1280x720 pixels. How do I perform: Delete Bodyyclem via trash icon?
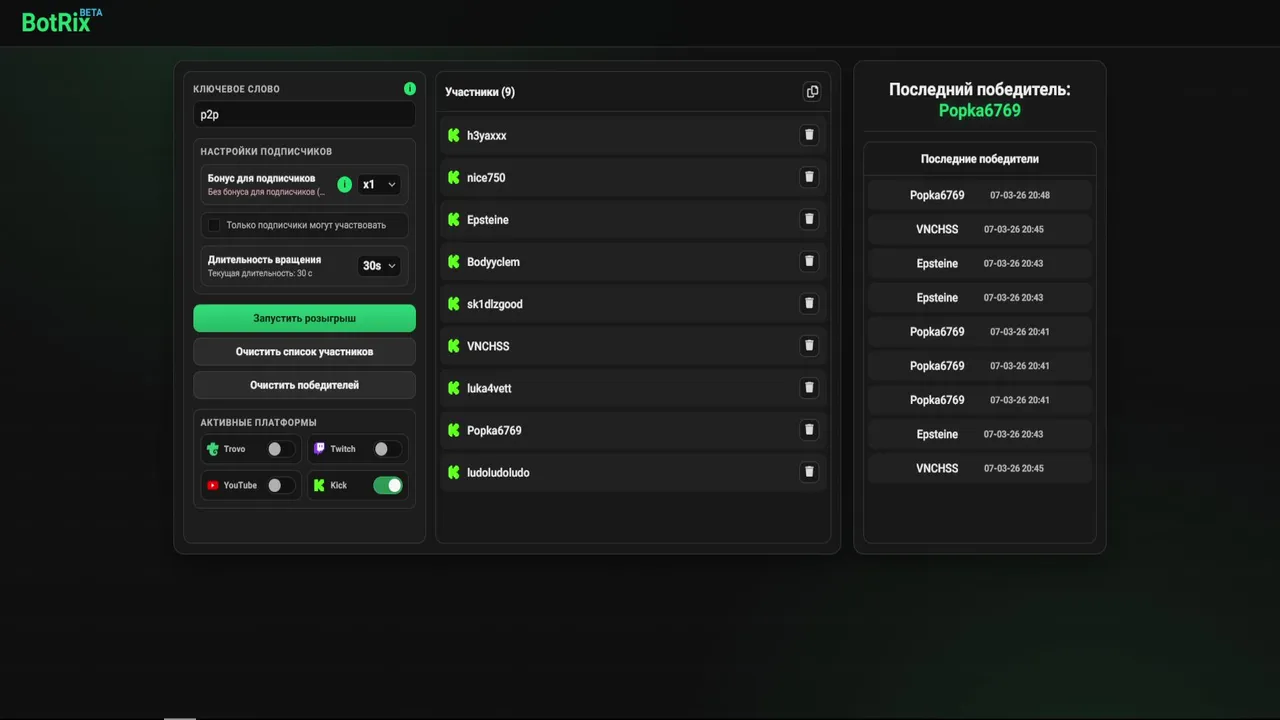coord(809,261)
